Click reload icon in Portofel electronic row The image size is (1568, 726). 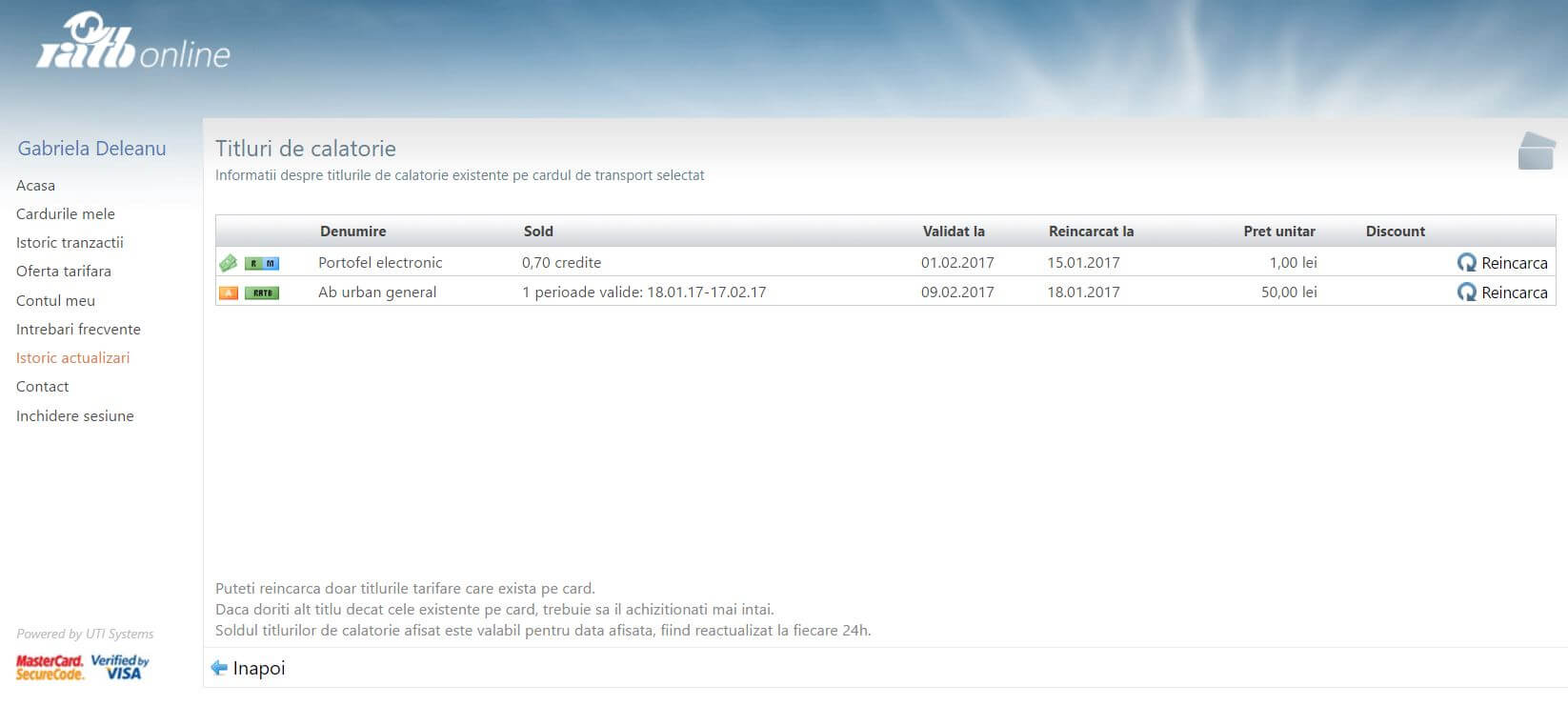click(1467, 263)
